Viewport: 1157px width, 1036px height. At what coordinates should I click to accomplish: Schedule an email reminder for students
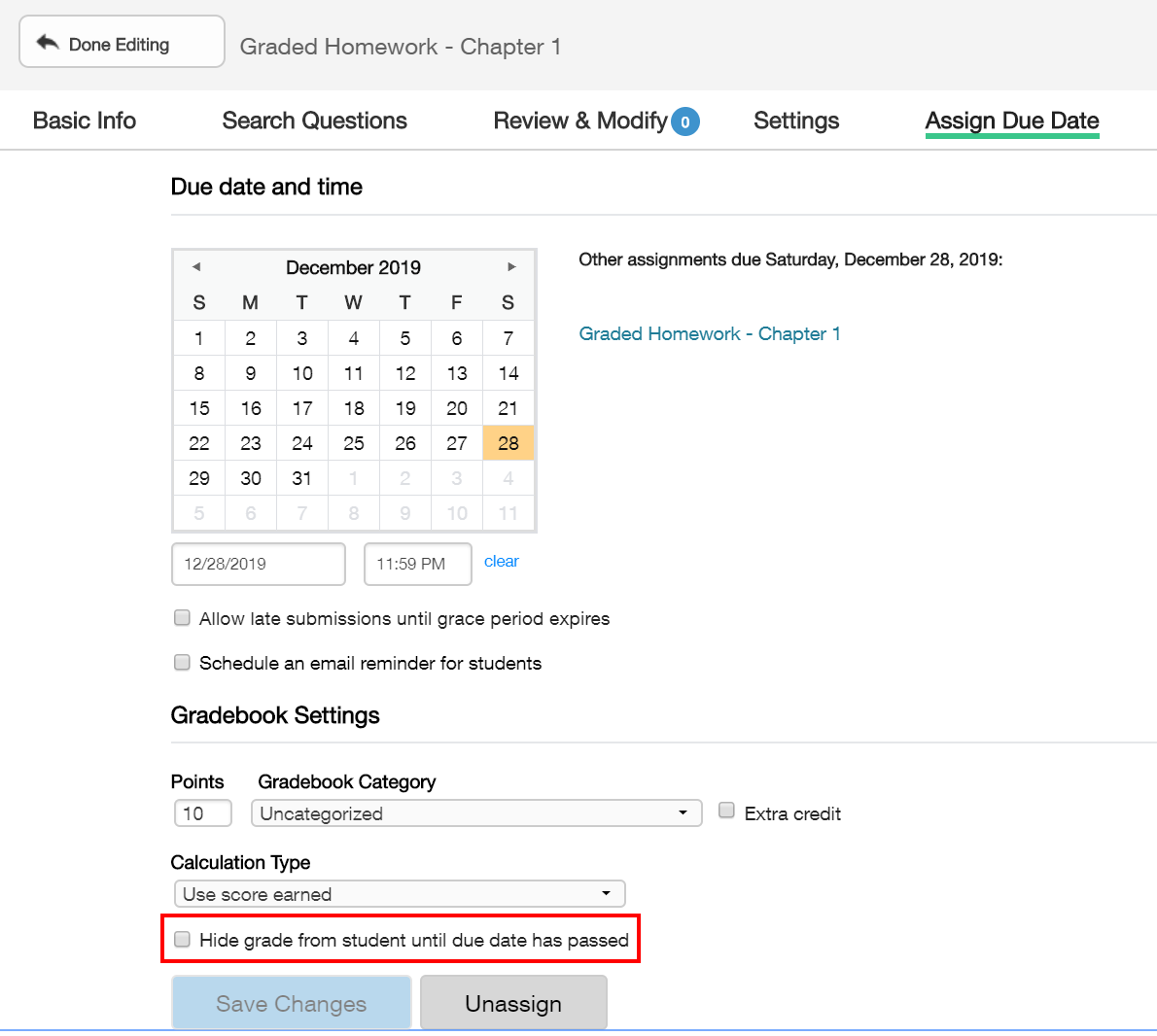[x=182, y=662]
